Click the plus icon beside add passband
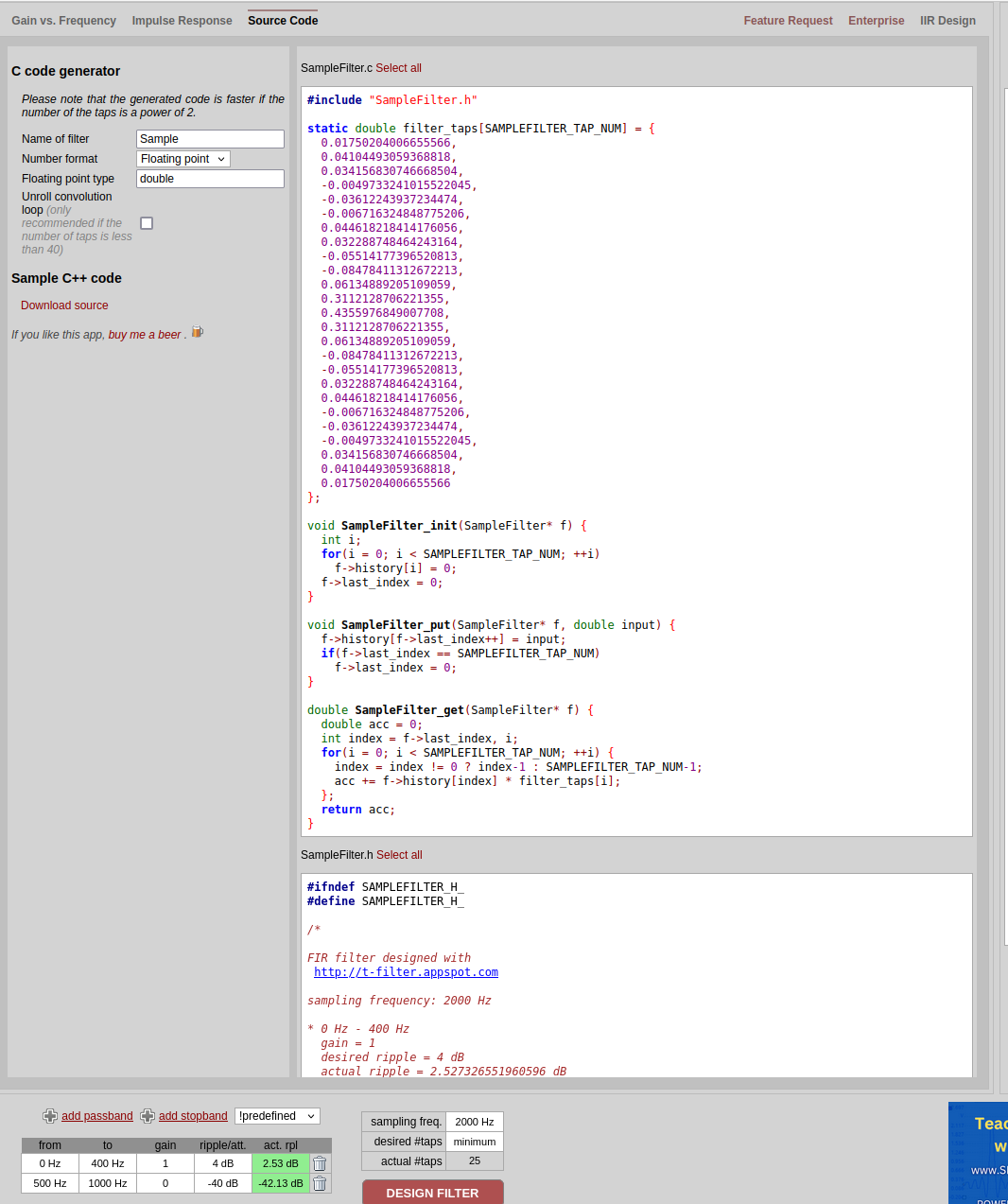The image size is (1008, 1204). pos(50,1116)
